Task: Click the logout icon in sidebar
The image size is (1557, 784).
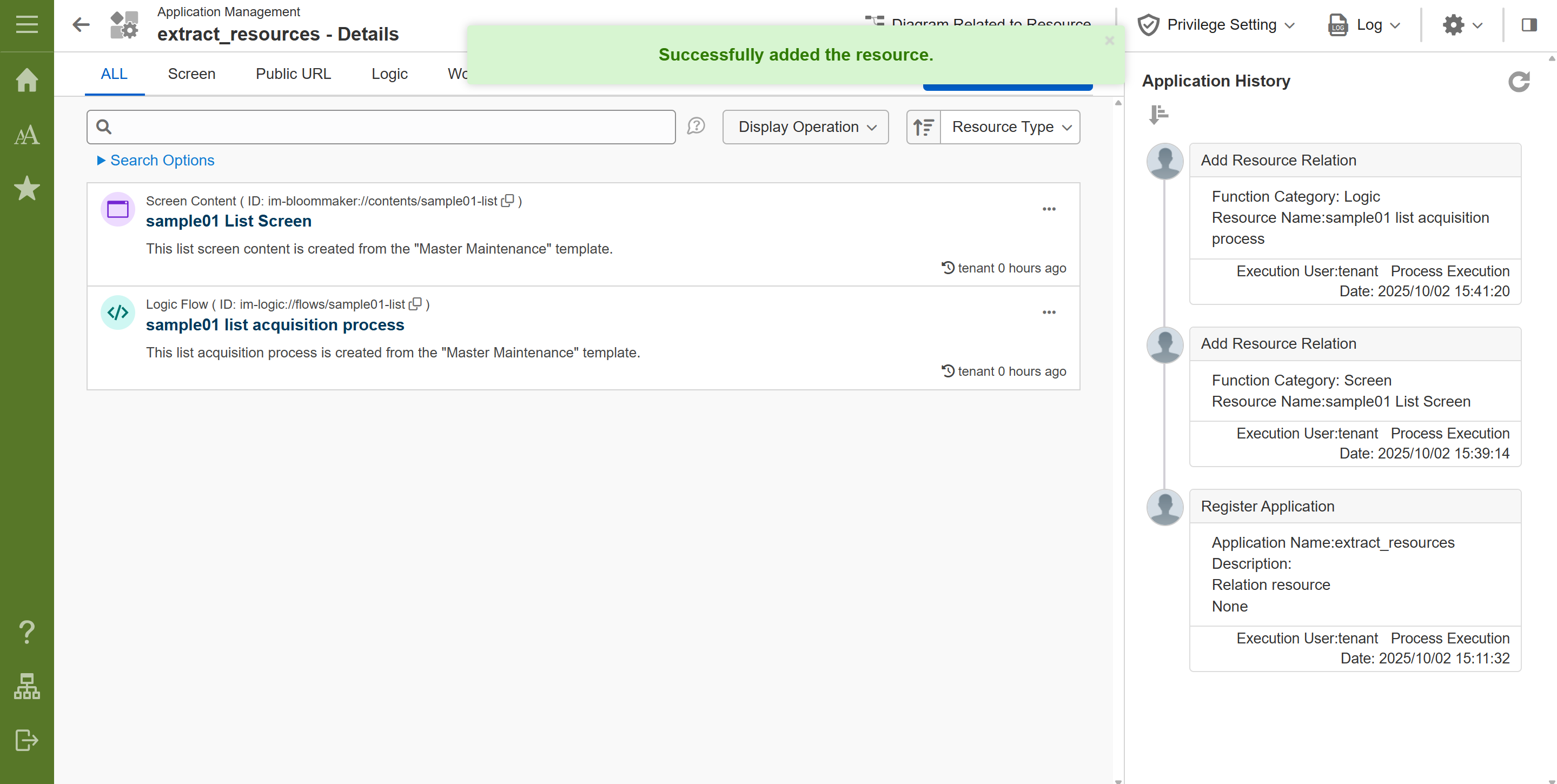Action: 26,740
